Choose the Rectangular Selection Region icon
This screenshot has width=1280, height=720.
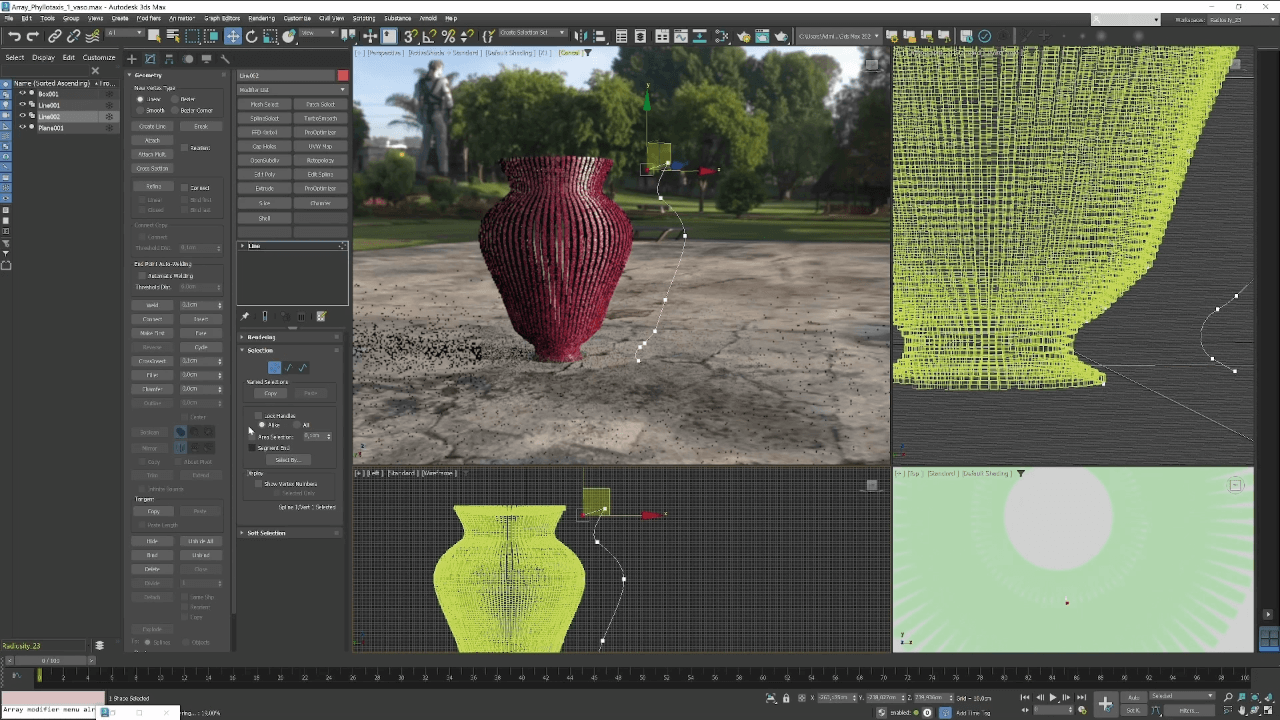pos(193,36)
